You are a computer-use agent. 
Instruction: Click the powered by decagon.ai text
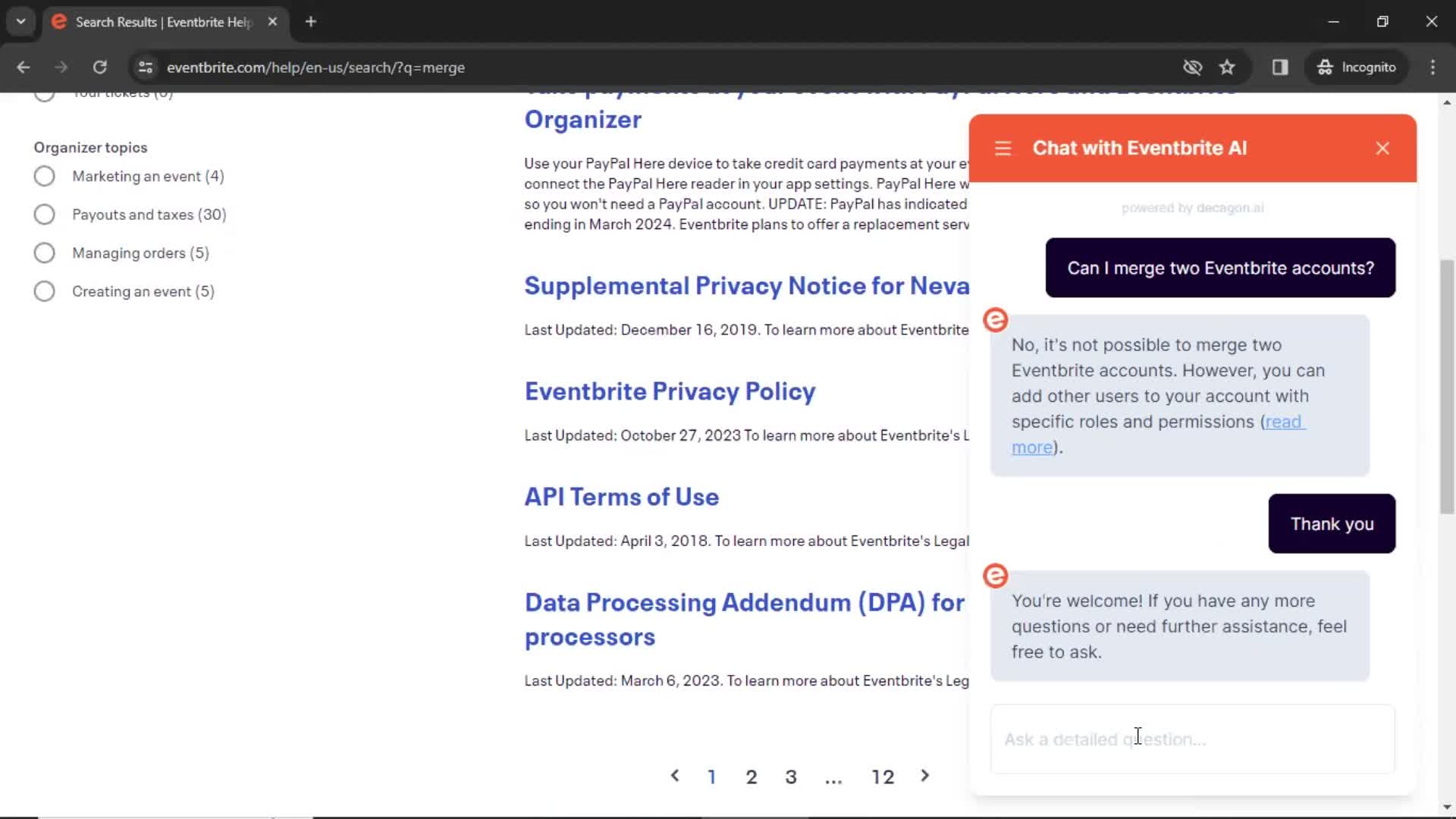click(1192, 208)
